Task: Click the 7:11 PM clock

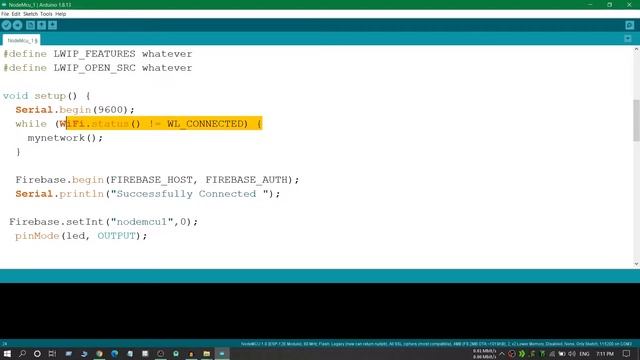Action: point(605,354)
